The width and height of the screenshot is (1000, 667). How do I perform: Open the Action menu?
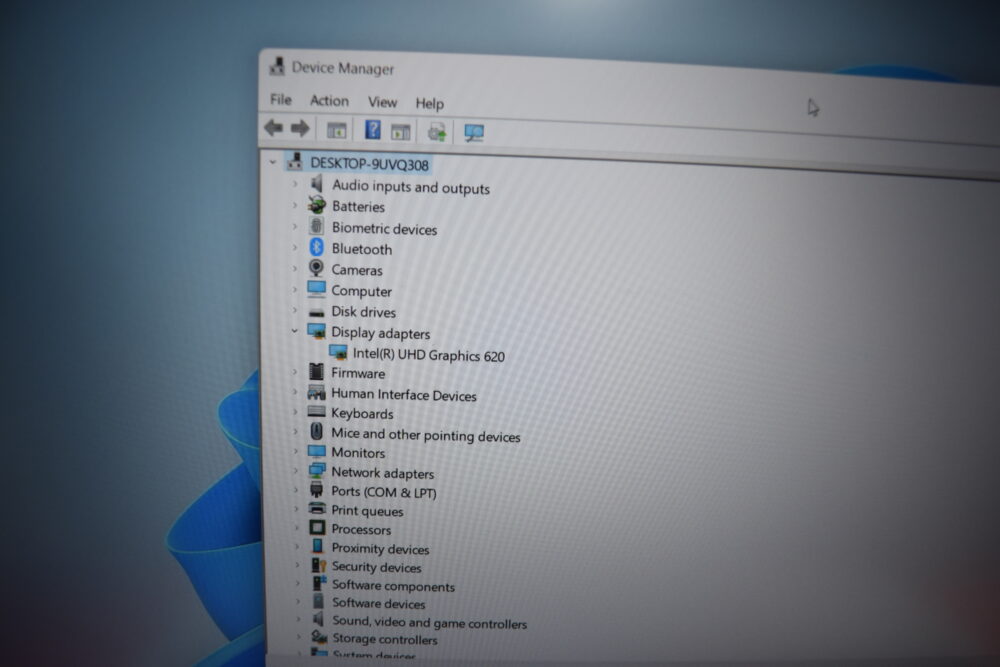tap(329, 101)
